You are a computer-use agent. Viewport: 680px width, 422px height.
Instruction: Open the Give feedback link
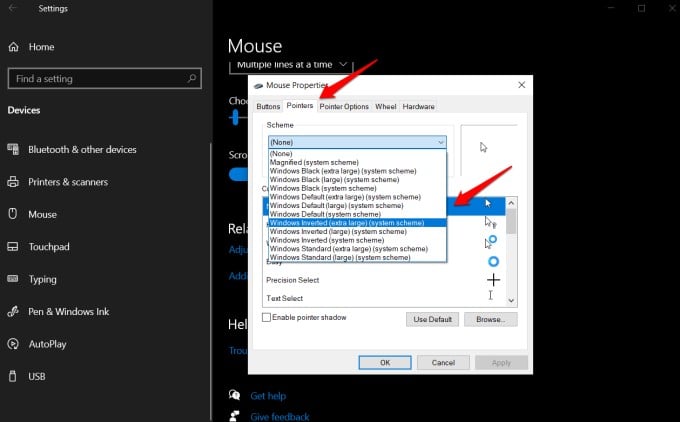click(x=280, y=417)
